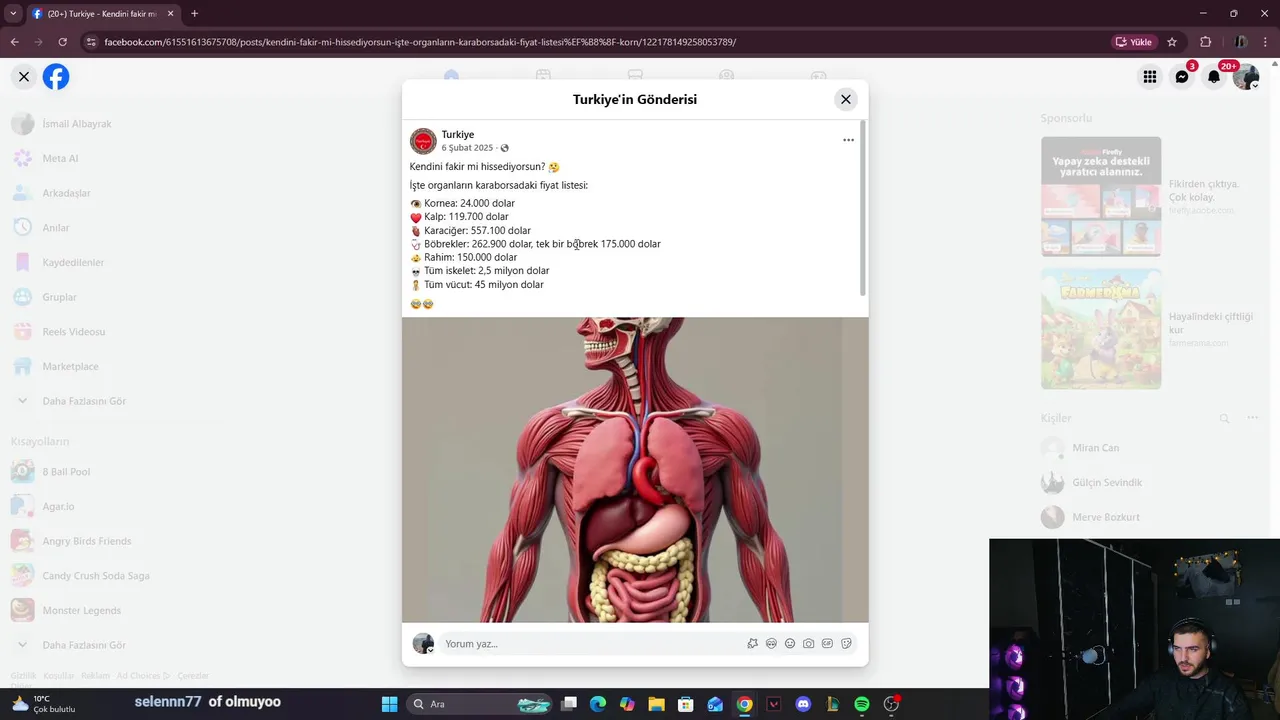Open a new browser tab

coord(194,14)
